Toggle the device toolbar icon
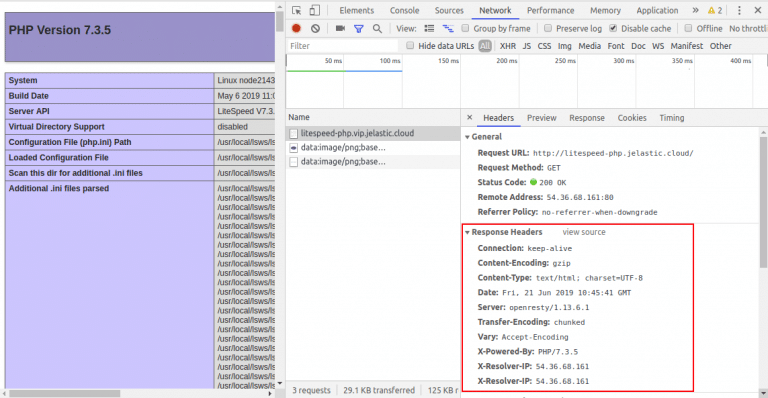Viewport: 768px width, 398px height. 314,10
